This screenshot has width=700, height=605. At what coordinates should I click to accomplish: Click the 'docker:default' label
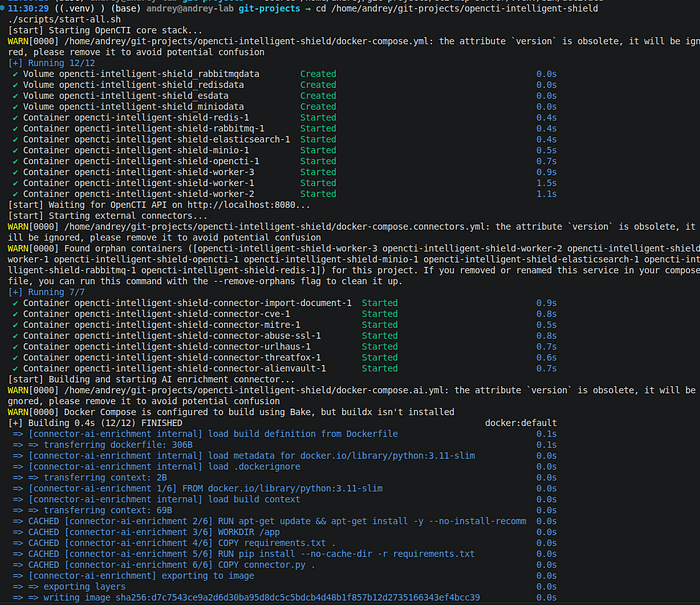[521, 423]
